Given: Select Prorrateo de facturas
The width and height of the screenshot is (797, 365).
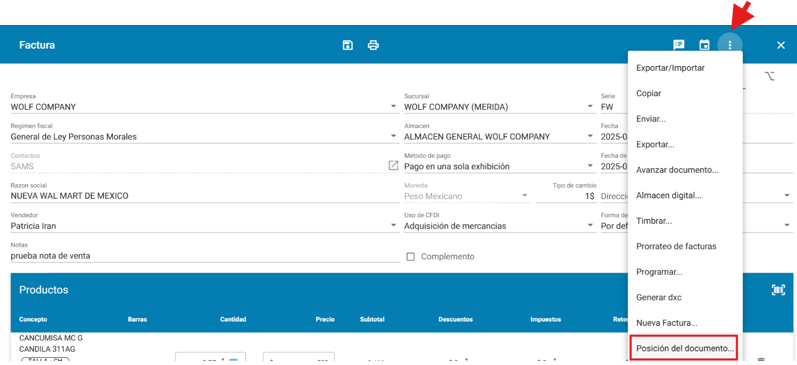Looking at the screenshot, I should [x=685, y=246].
